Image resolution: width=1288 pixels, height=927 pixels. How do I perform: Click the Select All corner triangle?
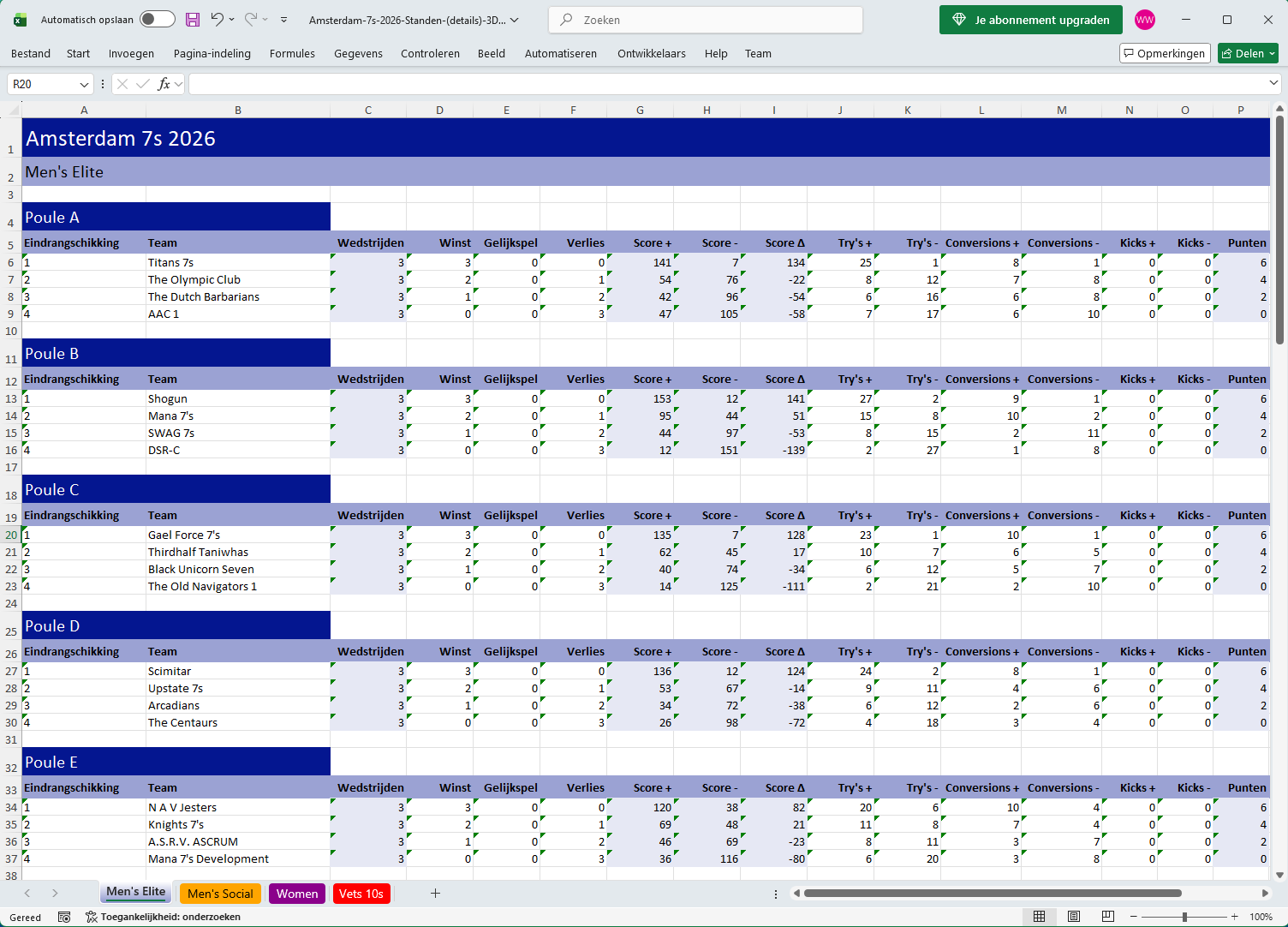tap(14, 110)
